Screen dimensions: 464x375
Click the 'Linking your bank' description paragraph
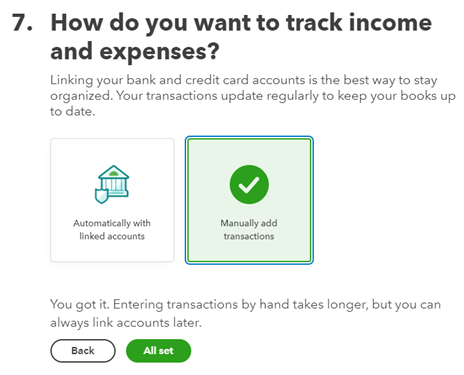(253, 96)
